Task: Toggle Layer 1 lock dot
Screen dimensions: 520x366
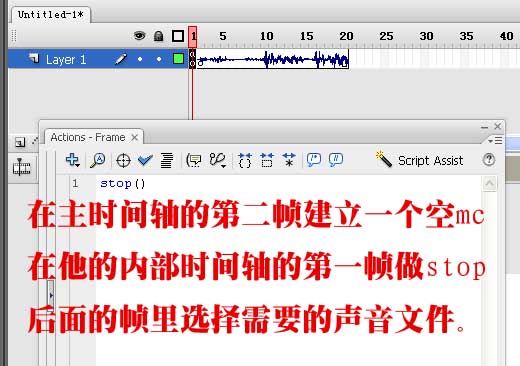Action: [159, 59]
